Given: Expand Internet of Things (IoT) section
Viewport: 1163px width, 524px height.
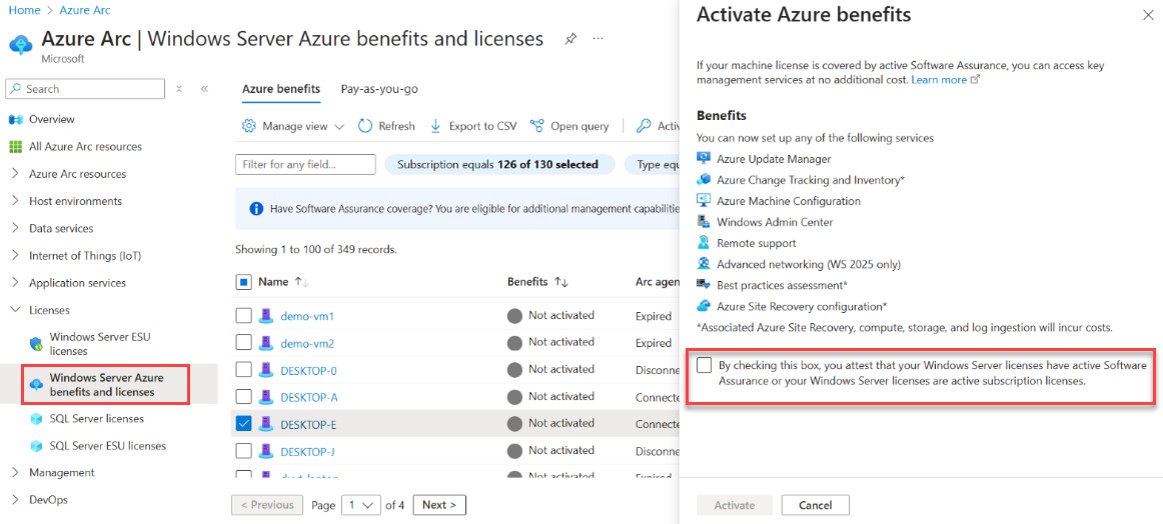Looking at the screenshot, I should pyautogui.click(x=16, y=256).
